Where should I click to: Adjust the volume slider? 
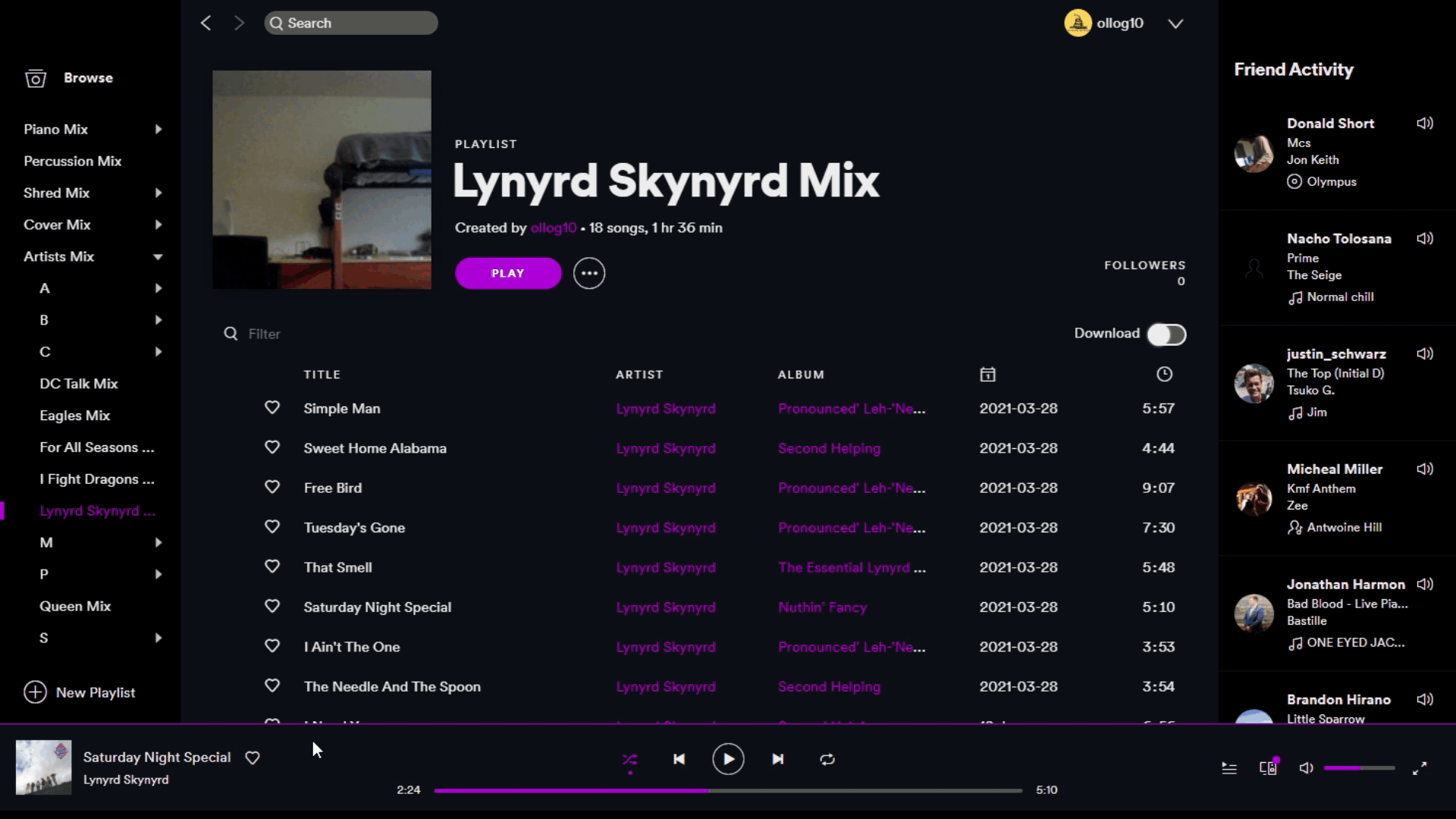click(1359, 768)
